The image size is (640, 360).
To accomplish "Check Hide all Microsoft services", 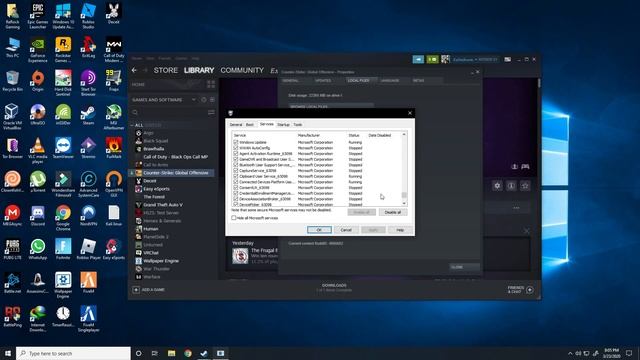I will click(234, 218).
